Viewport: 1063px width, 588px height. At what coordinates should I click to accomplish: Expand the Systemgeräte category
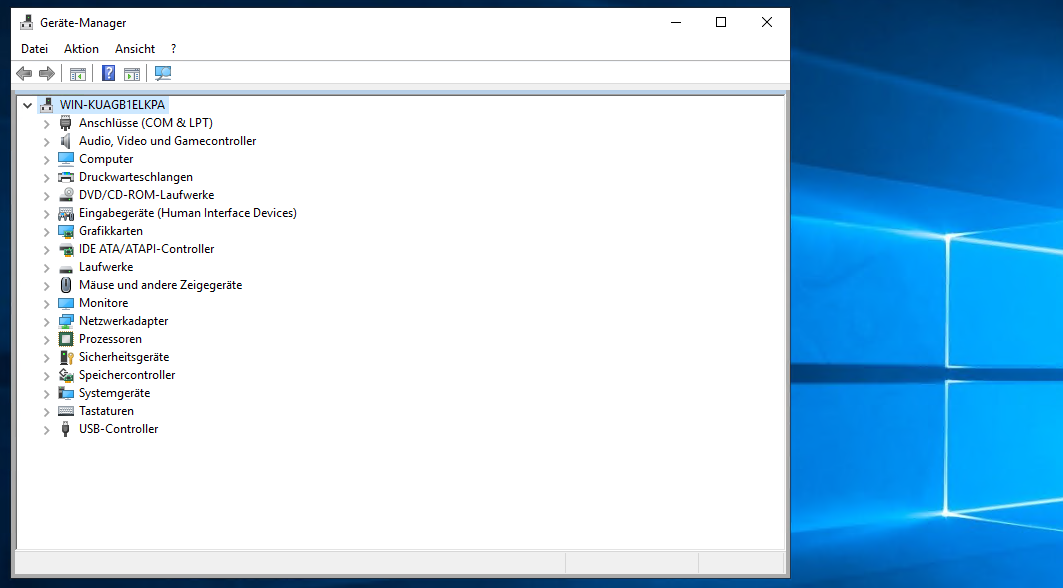(x=46, y=393)
